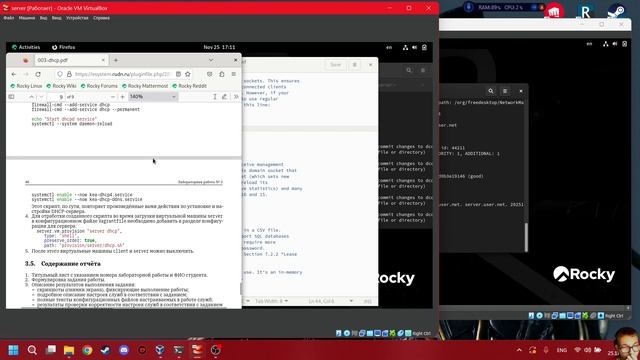Open the Windows Start menu
Screen dimensions: 640x360
point(13,350)
